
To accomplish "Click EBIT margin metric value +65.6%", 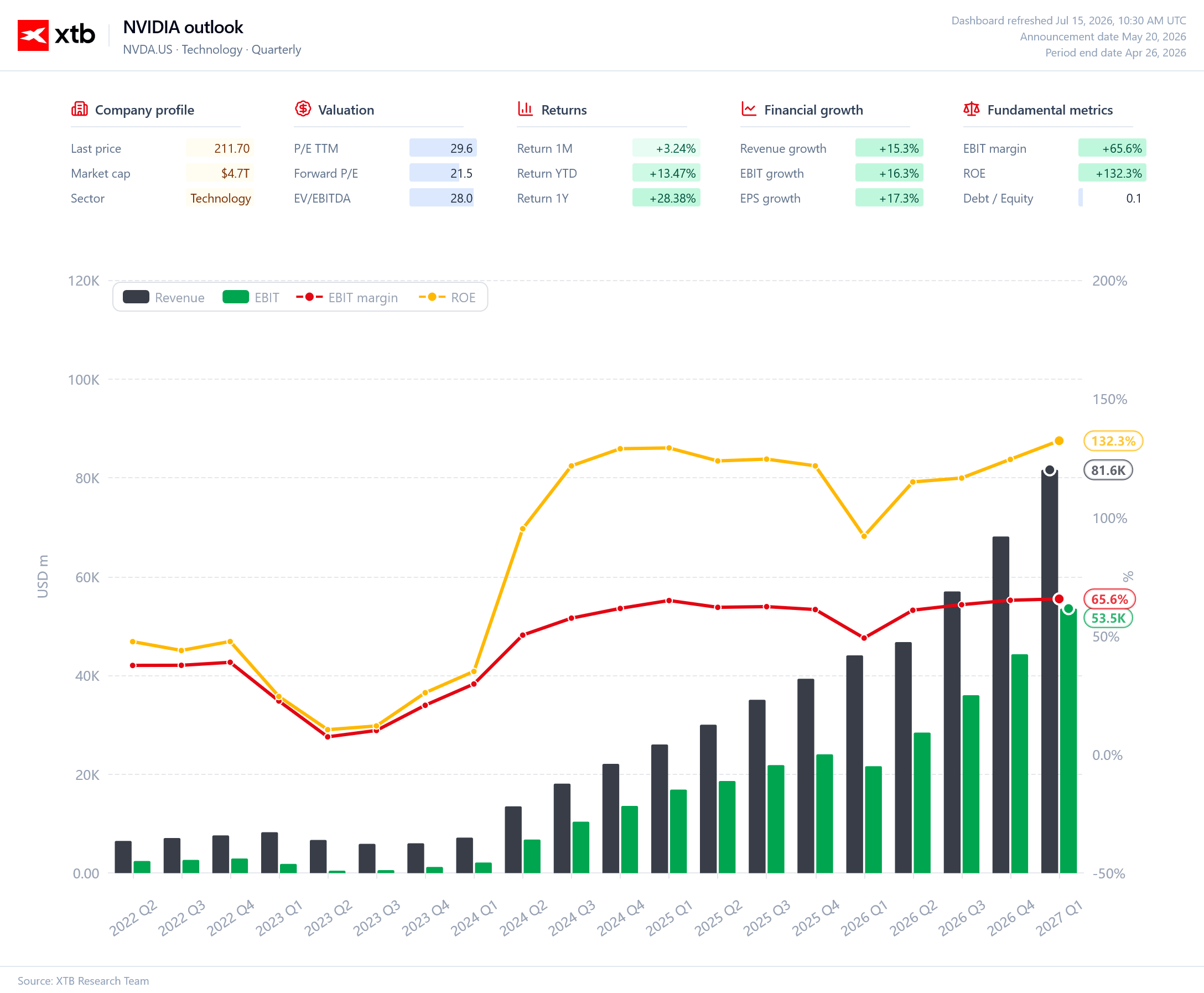I will click(1112, 148).
